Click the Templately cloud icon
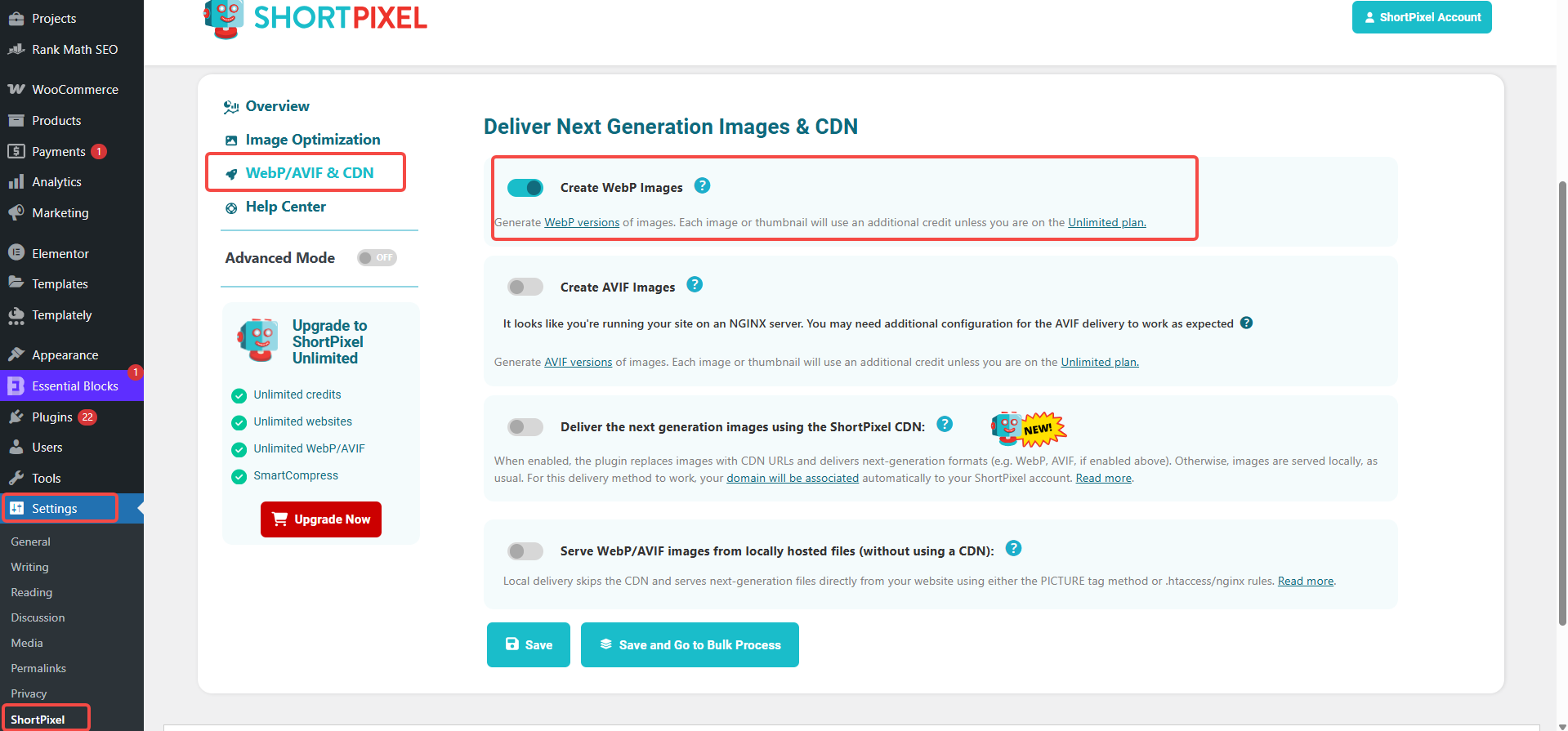1568x731 pixels. click(16, 314)
